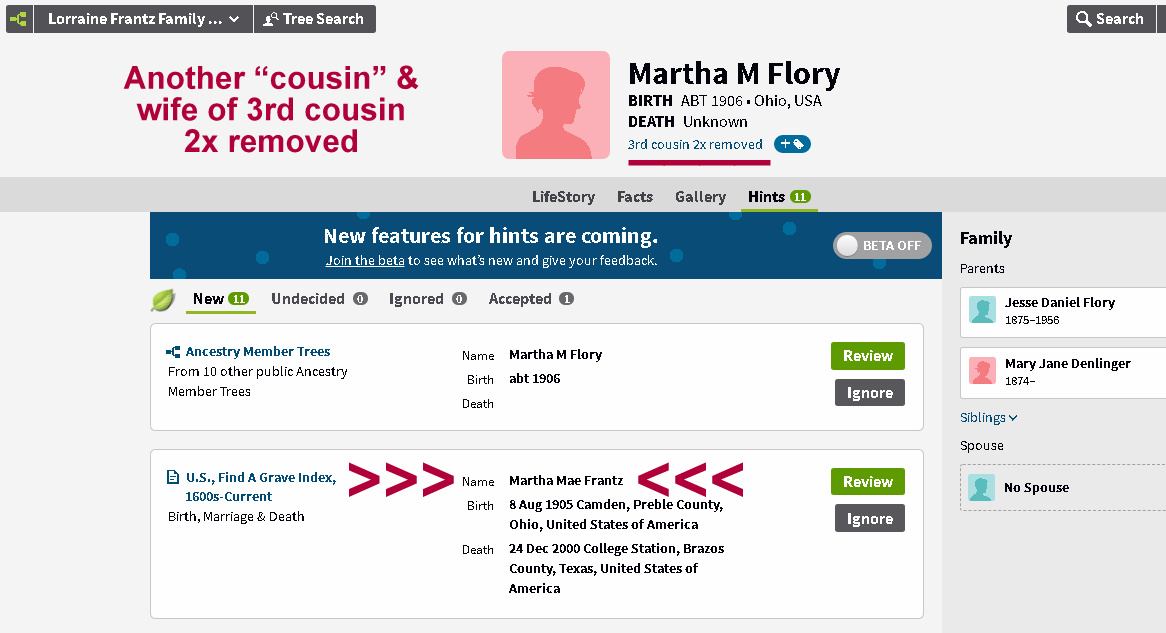This screenshot has height=633, width=1166.
Task: Toggle the BETA OFF switch
Action: click(x=882, y=246)
